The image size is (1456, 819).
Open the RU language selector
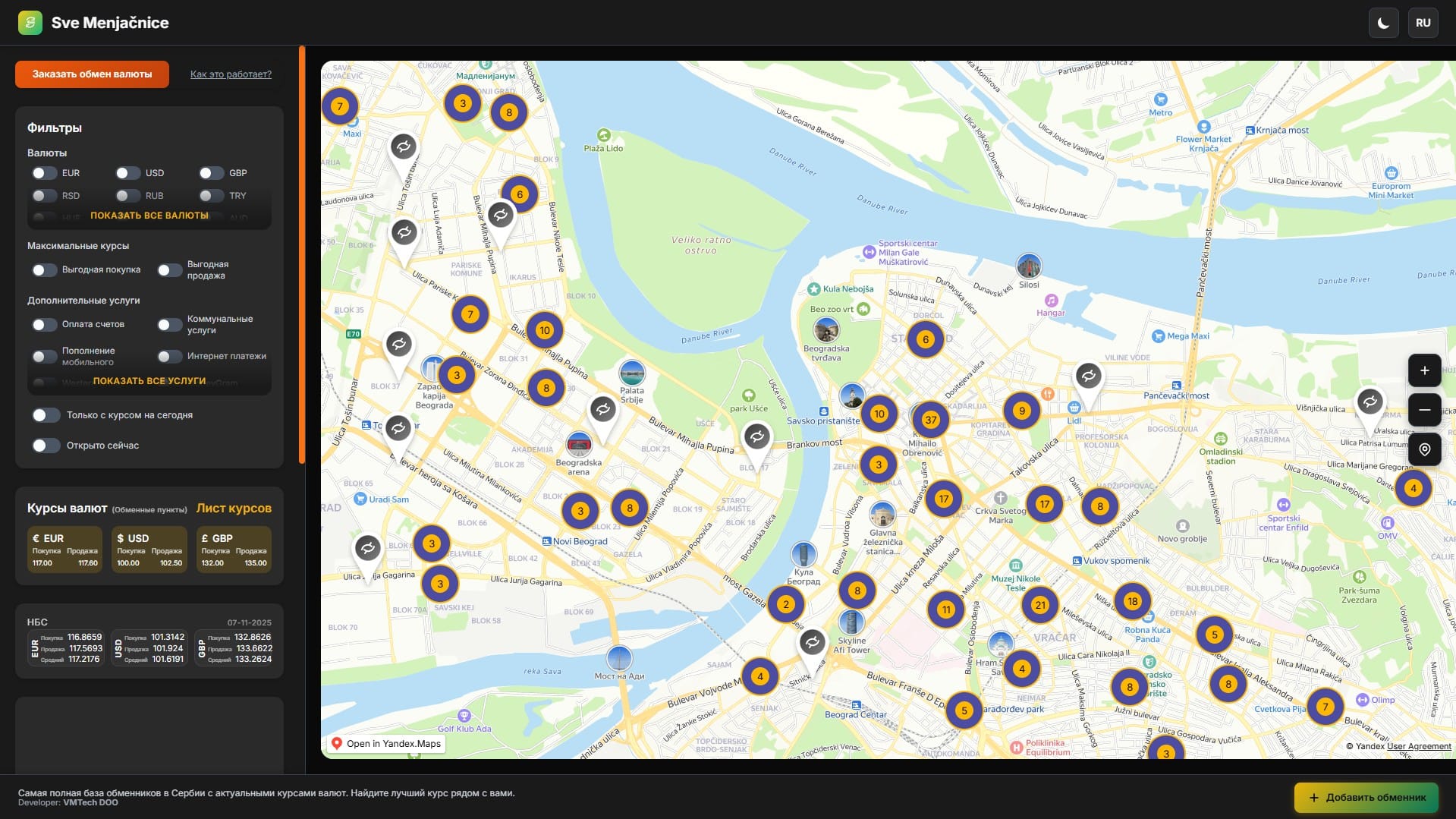[x=1423, y=23]
